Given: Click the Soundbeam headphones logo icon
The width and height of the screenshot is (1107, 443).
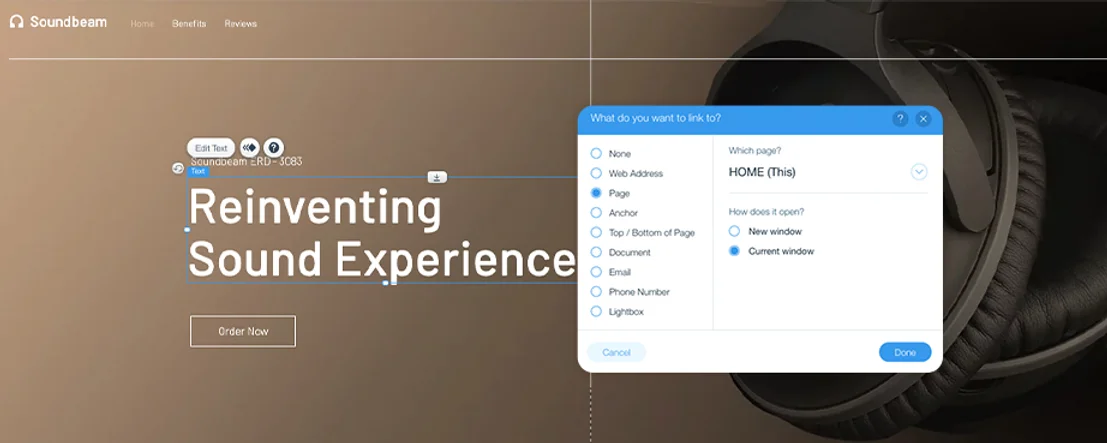Looking at the screenshot, I should click(x=16, y=22).
